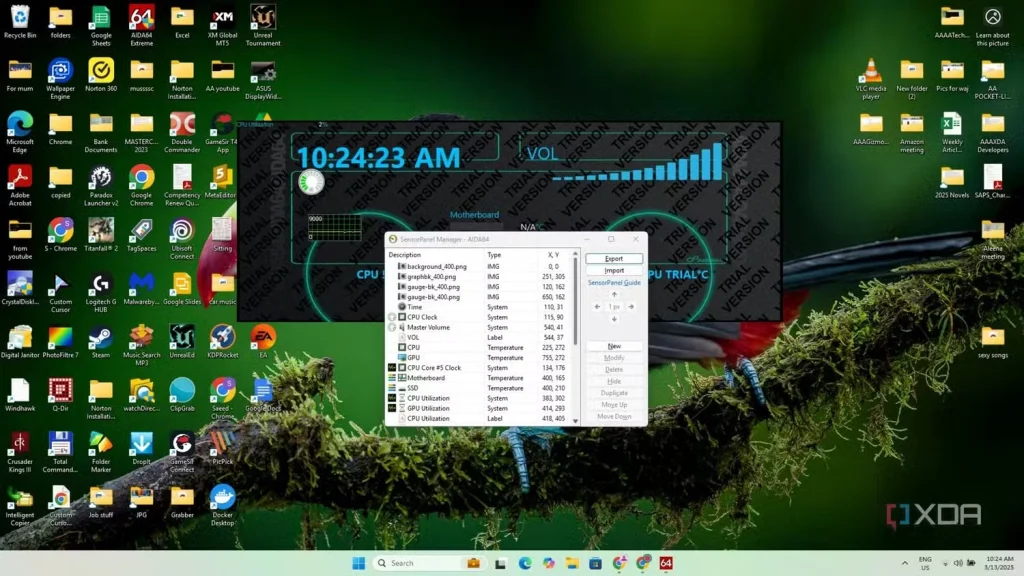Click the Docker Desktop icon
Image resolution: width=1024 pixels, height=576 pixels.
click(x=222, y=498)
